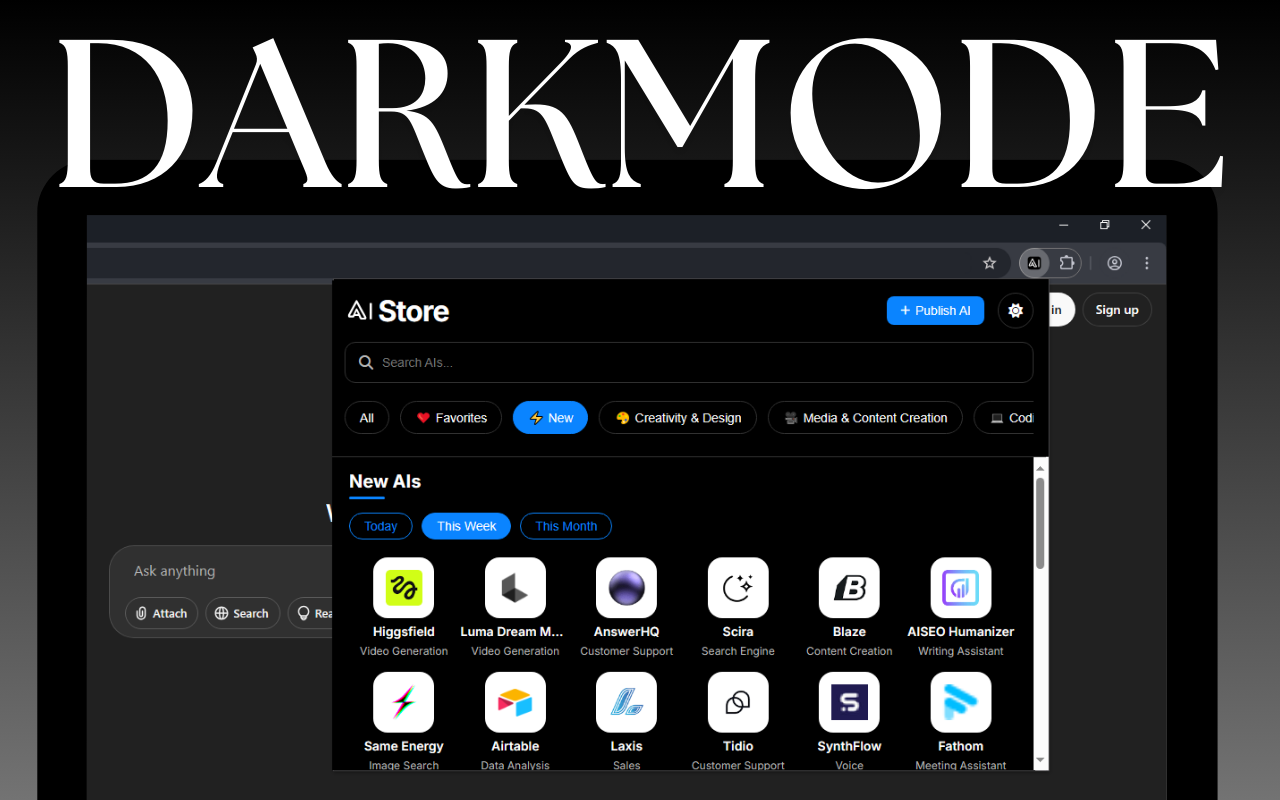Click the popup vertical scrollbar thumb
This screenshot has width=1280, height=800.
[x=1040, y=523]
